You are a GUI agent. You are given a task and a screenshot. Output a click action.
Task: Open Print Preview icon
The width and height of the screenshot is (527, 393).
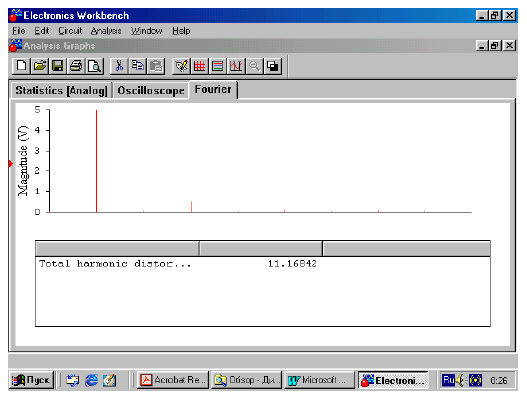coord(95,66)
